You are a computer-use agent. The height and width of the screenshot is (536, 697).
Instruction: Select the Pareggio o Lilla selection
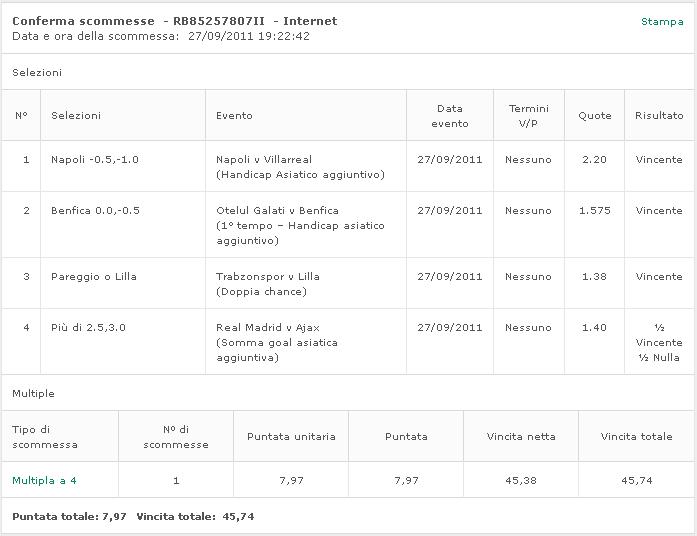(94, 277)
